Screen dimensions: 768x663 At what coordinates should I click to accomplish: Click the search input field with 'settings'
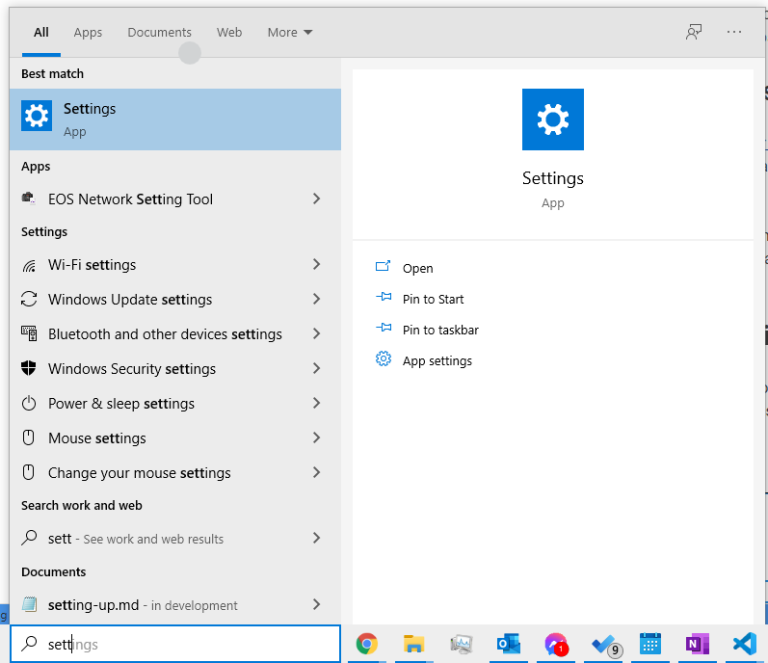(x=175, y=643)
